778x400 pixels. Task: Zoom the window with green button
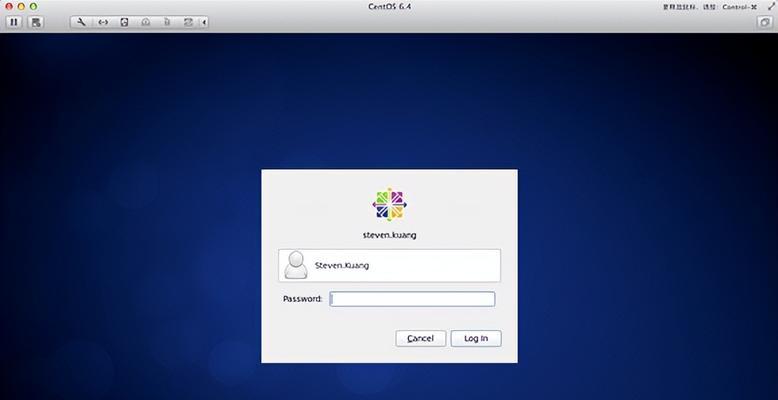(x=33, y=6)
